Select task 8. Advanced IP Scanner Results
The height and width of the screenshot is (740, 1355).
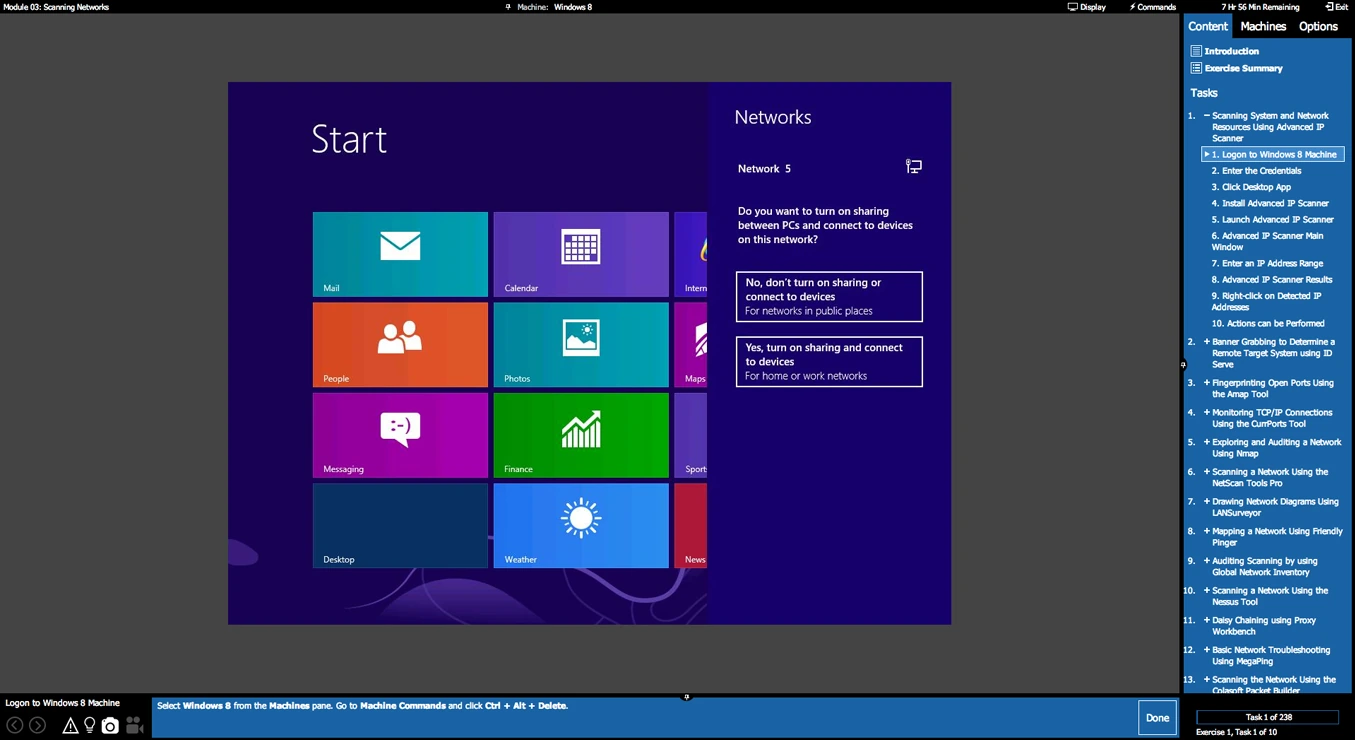pos(1272,279)
